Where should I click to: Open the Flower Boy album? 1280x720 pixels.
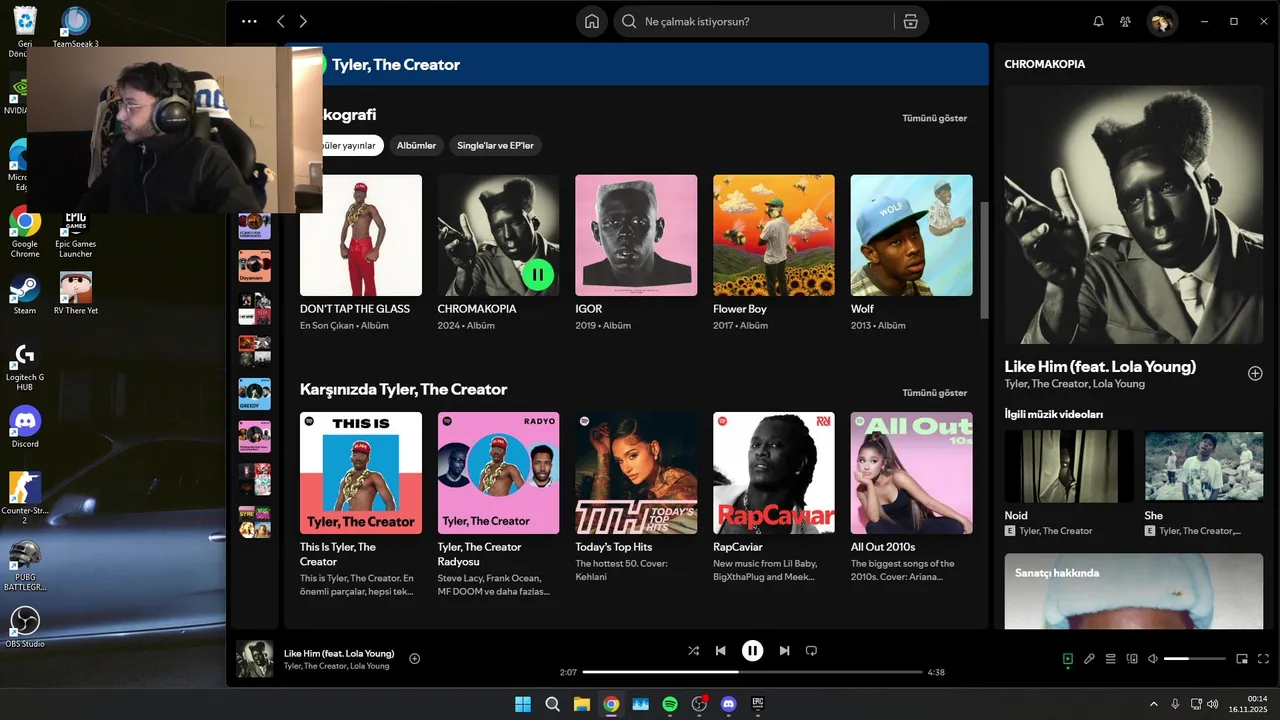click(x=774, y=235)
